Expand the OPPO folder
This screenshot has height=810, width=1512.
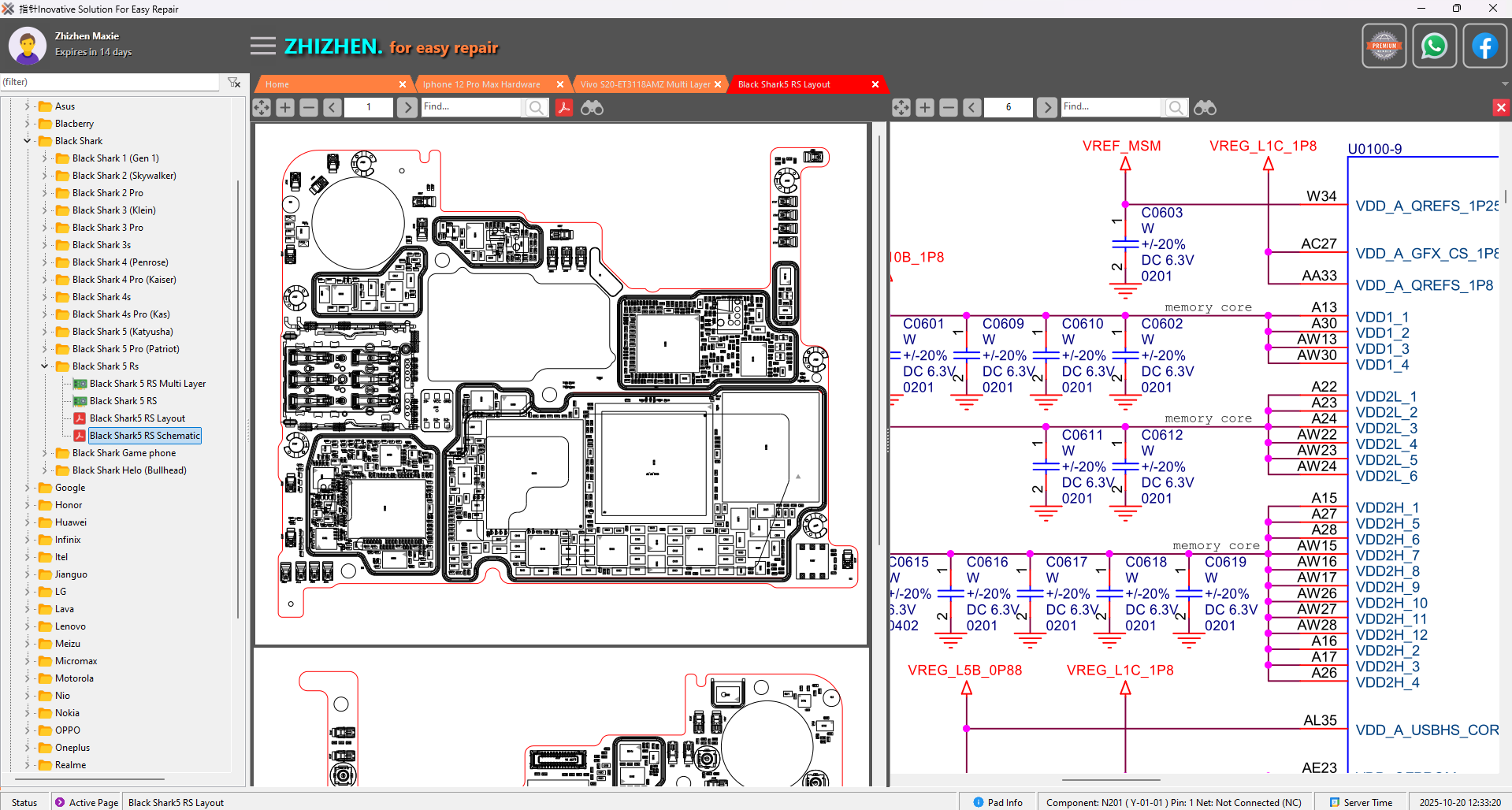point(28,730)
